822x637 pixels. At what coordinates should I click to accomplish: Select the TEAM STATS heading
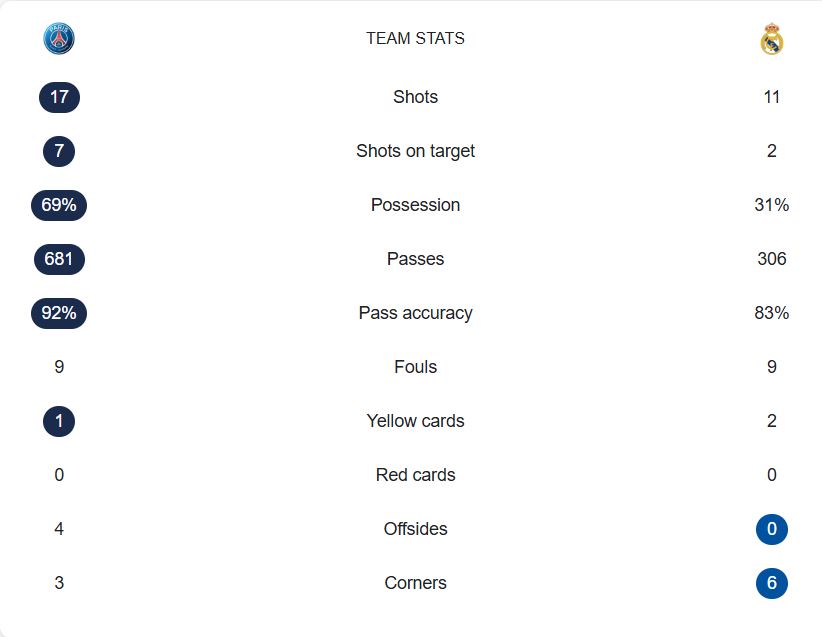point(415,38)
